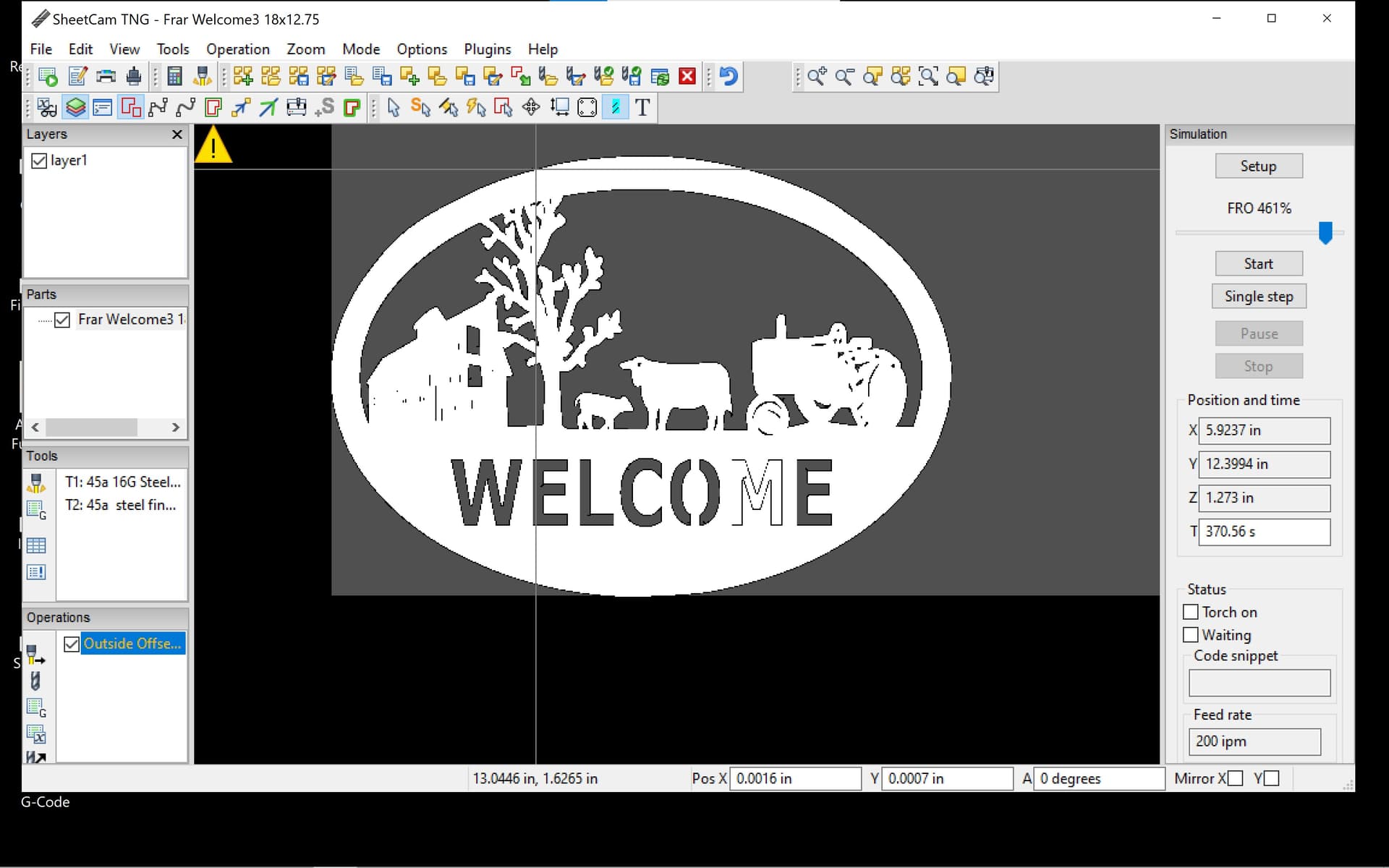
Task: Click the zoom out magnifier icon
Action: (844, 77)
